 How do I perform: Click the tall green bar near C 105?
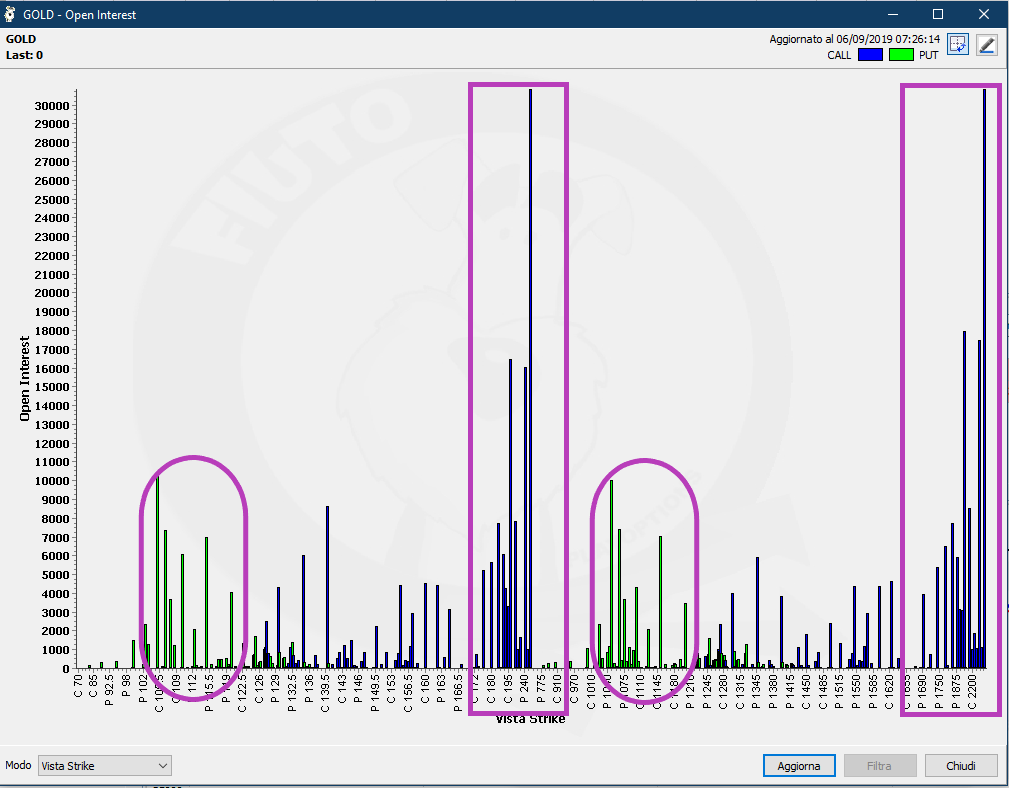[157, 573]
